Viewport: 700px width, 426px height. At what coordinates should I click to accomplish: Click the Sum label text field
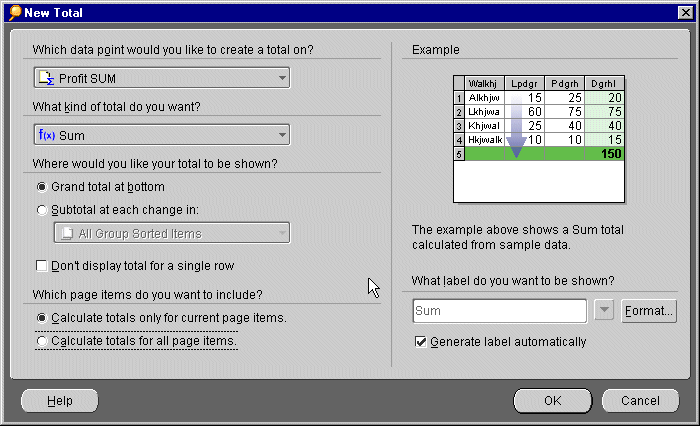499,311
